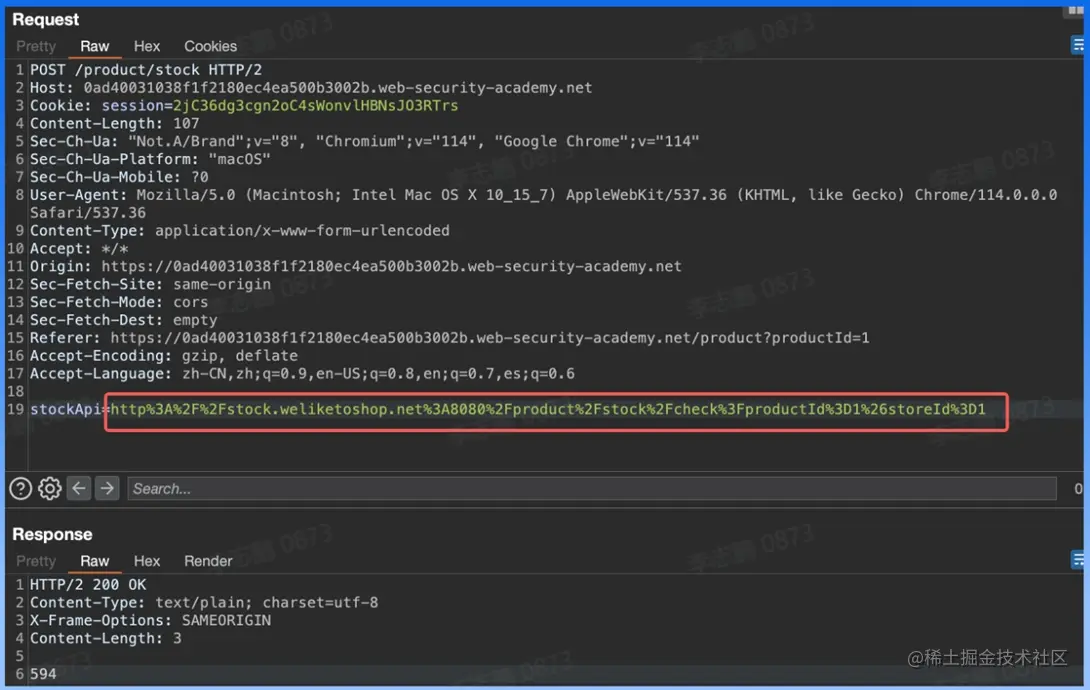Switch layout using the top-right panel view icon
1090x690 pixels.
click(1075, 11)
